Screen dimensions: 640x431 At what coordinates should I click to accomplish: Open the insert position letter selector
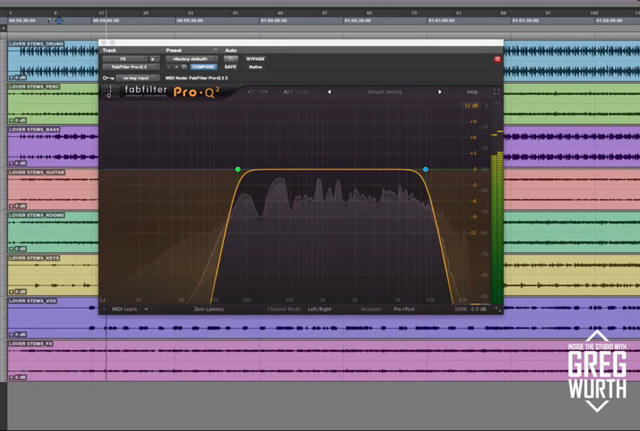point(155,59)
